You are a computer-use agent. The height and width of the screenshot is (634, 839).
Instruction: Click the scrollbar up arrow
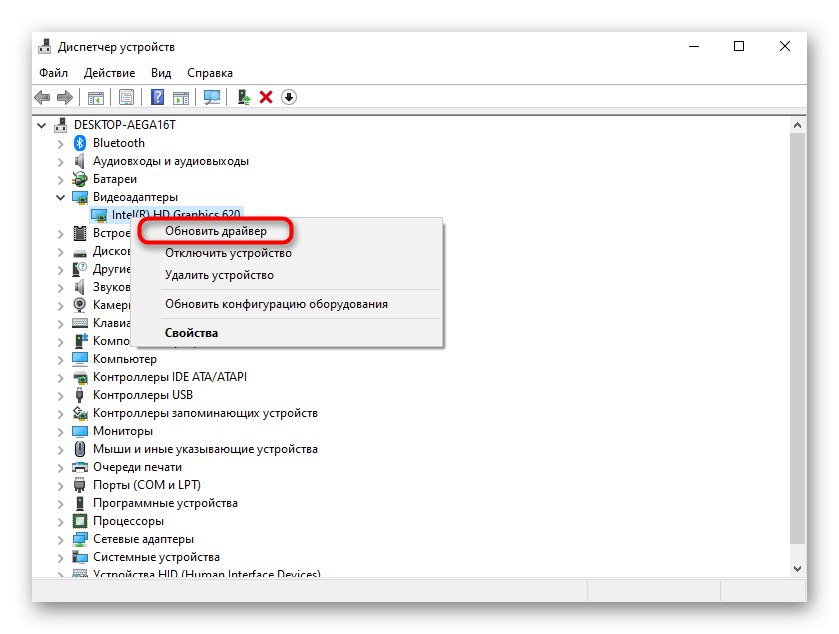(797, 125)
